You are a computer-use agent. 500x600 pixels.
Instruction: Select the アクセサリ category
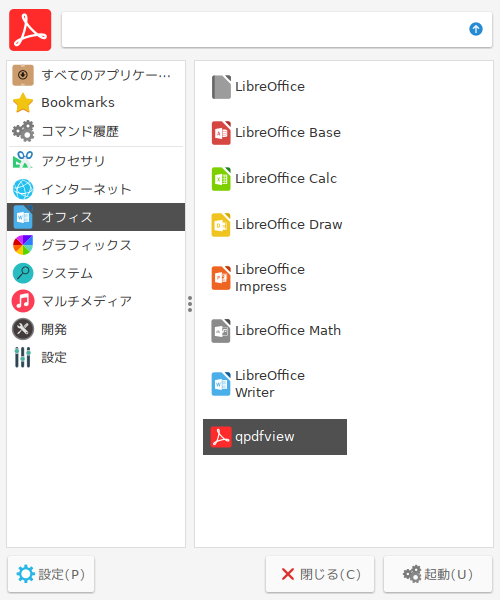(x=96, y=161)
